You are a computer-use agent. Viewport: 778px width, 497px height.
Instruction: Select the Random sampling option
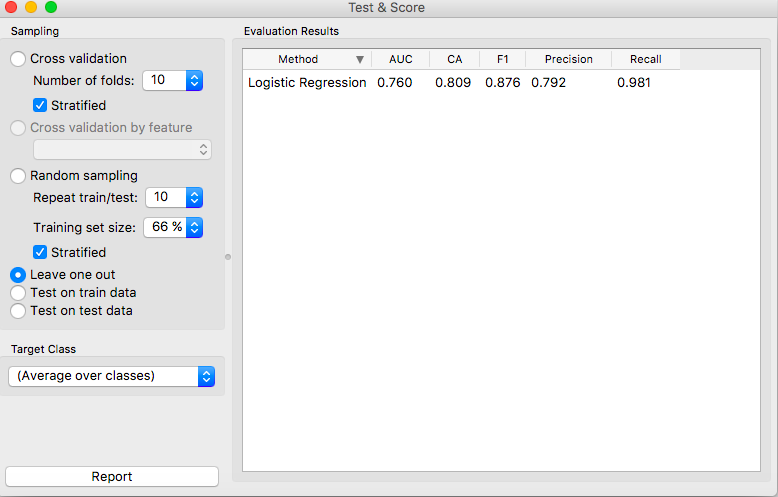(x=18, y=176)
